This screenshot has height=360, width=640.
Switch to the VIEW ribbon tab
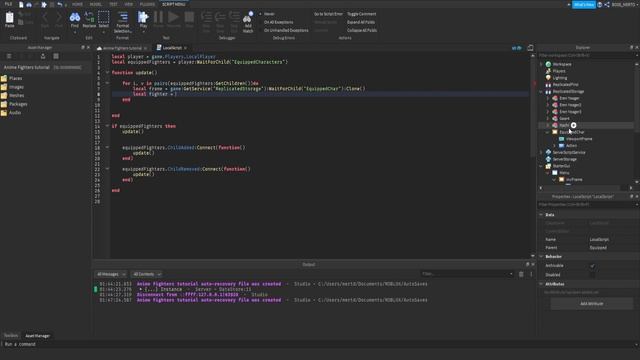click(x=129, y=4)
